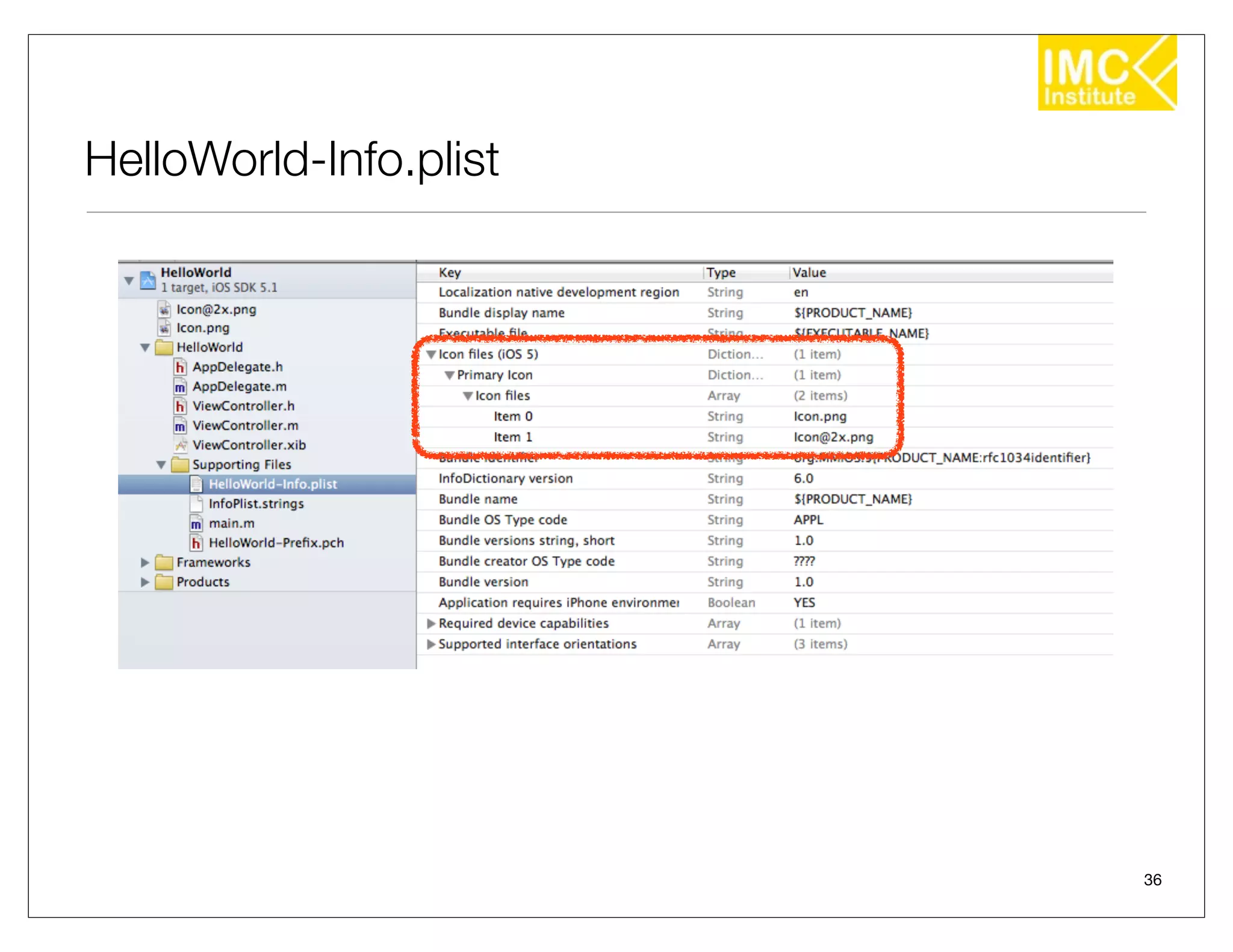Open AppDelegate.m from the navigator

(x=240, y=386)
